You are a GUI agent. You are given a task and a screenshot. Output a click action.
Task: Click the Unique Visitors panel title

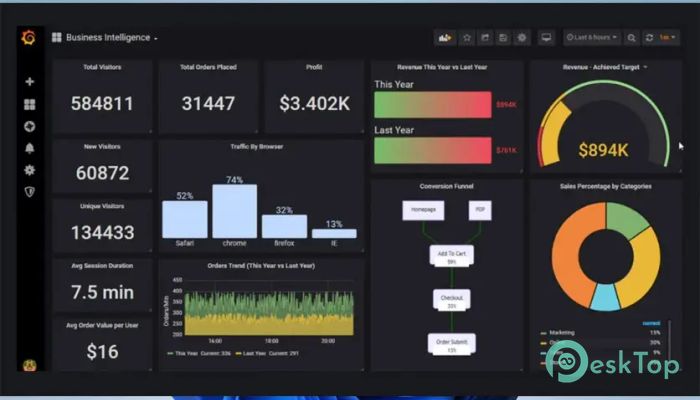click(x=102, y=206)
